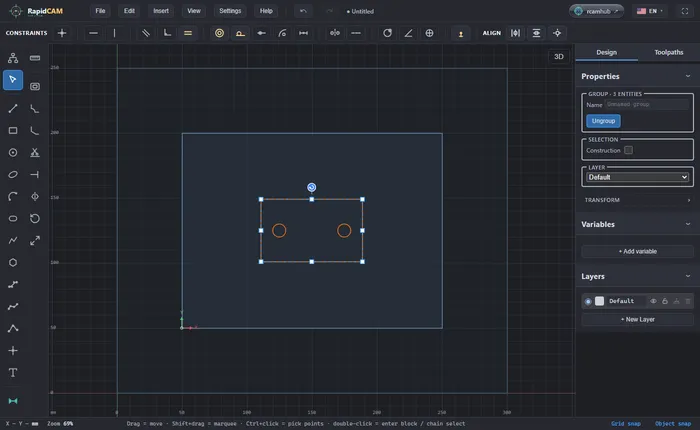Switch to the Toolpaths tab
Screen dimensions: 700x430
[x=668, y=52]
